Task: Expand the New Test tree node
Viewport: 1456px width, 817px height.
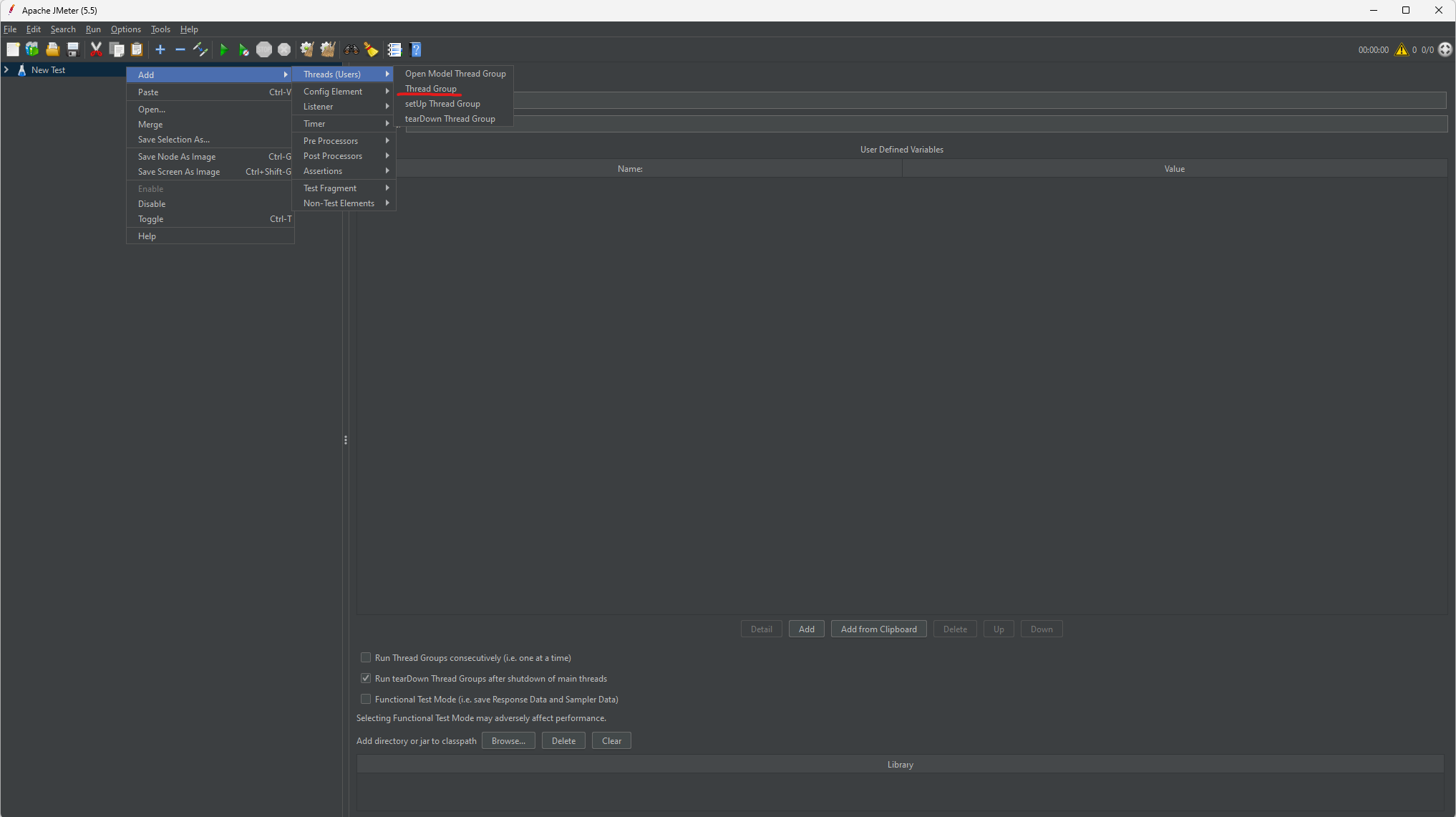Action: [x=6, y=69]
